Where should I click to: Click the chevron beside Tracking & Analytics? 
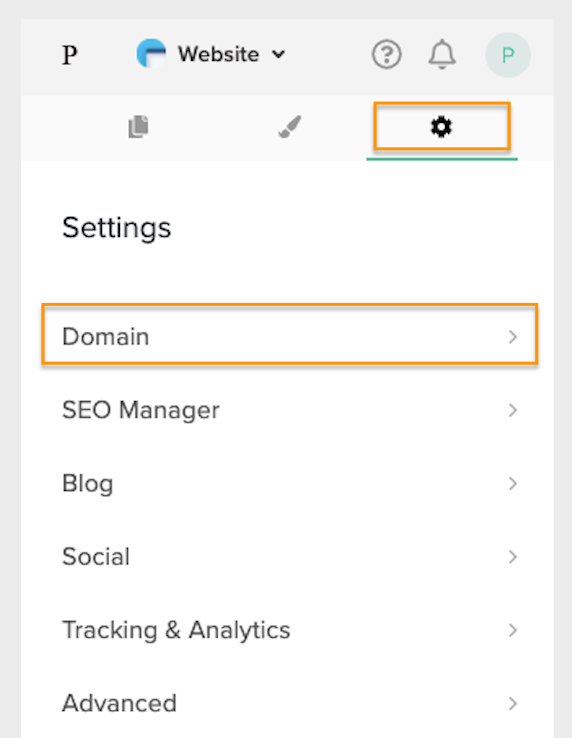[x=513, y=630]
